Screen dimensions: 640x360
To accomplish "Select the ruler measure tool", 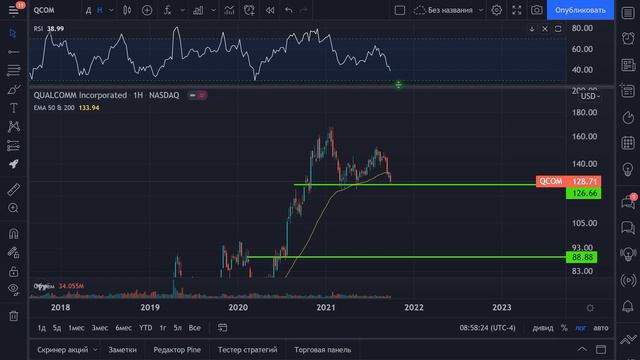I will (13, 190).
